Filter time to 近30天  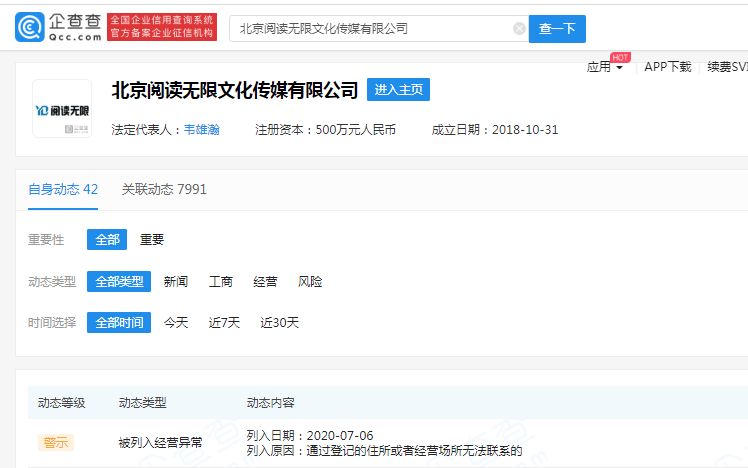coord(280,322)
